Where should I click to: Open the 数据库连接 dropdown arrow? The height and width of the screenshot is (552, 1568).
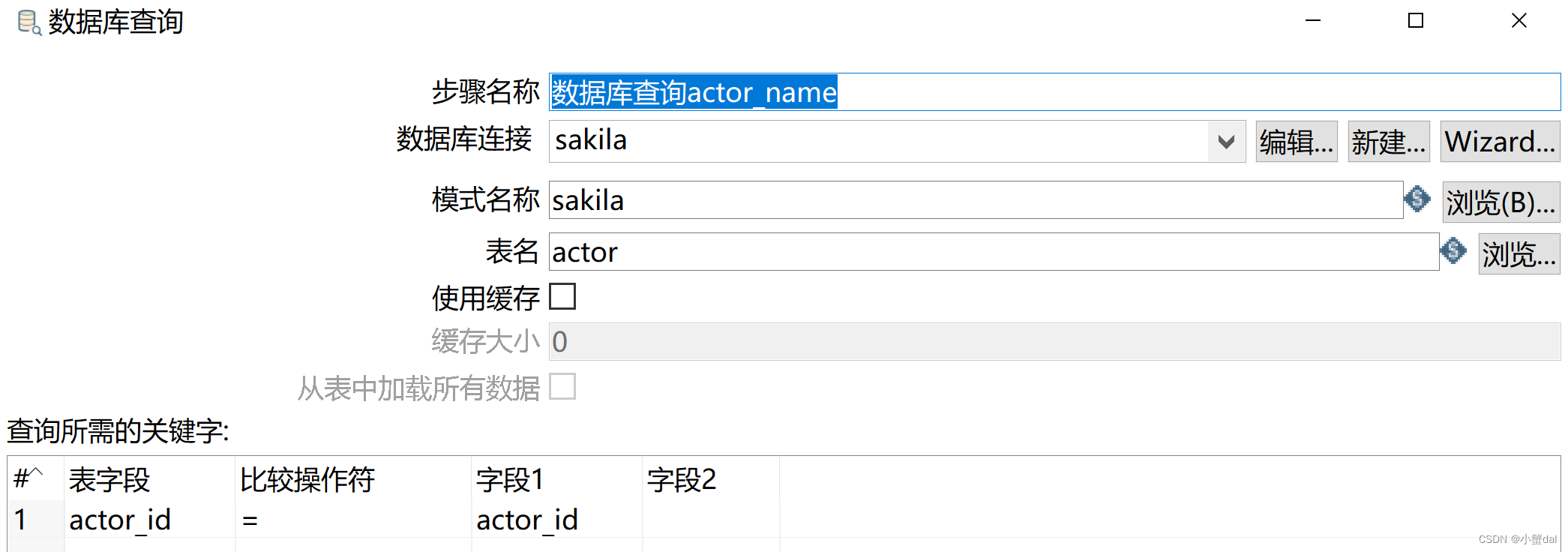click(x=1227, y=141)
